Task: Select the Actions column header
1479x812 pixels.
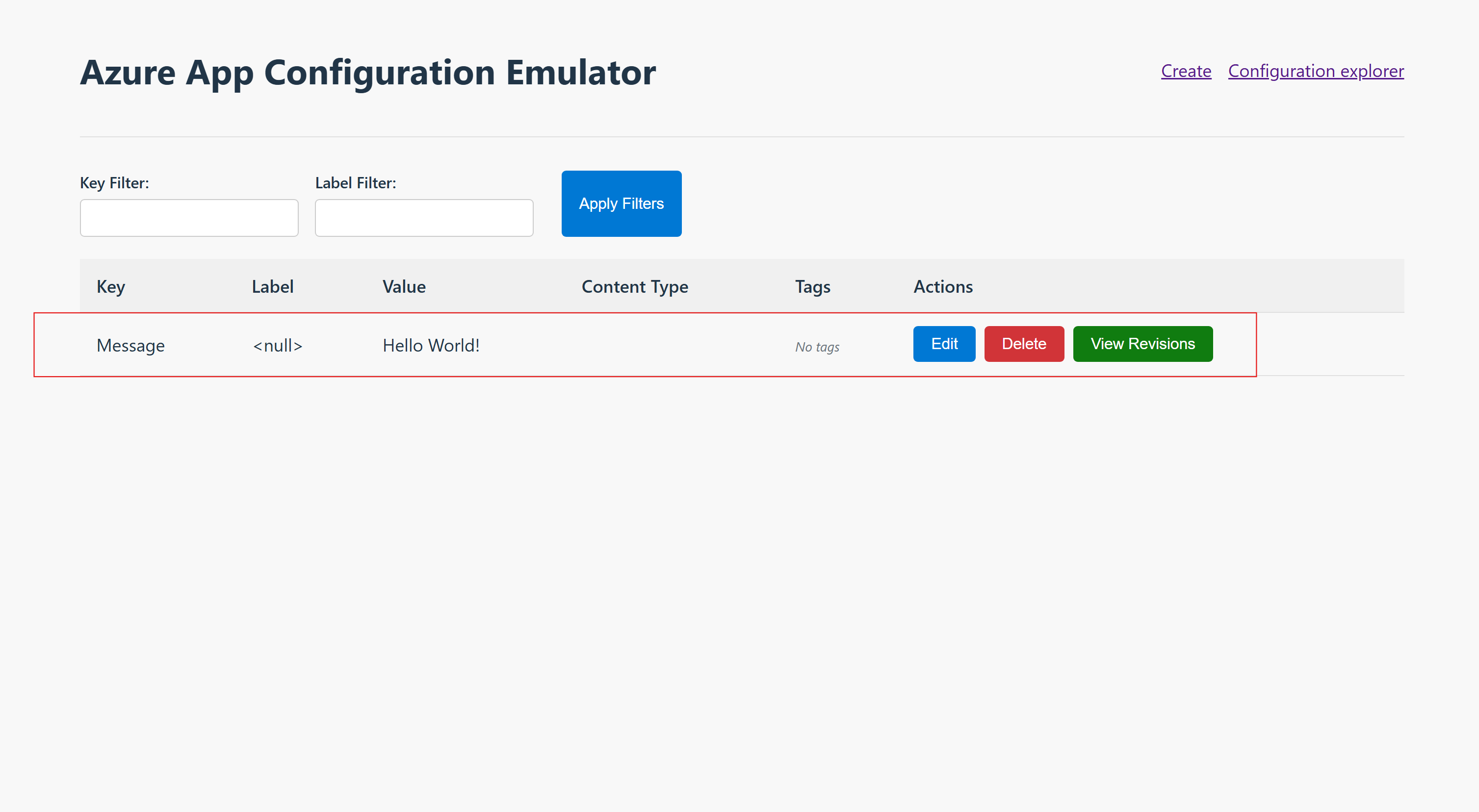Action: point(943,286)
